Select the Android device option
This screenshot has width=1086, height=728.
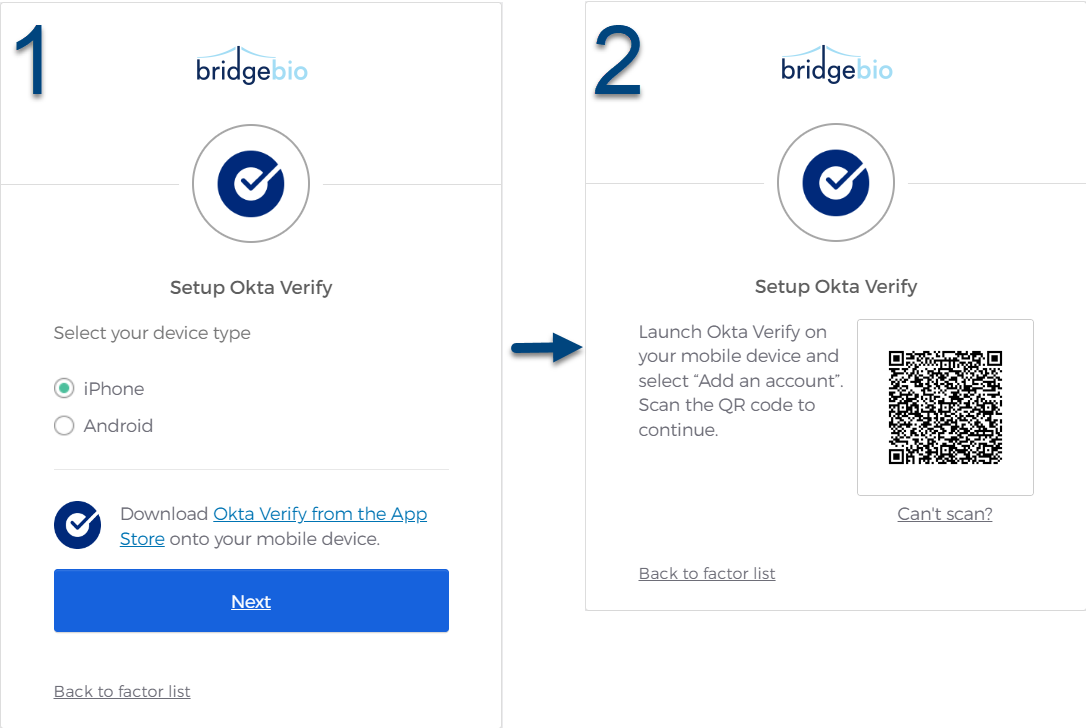click(x=63, y=425)
